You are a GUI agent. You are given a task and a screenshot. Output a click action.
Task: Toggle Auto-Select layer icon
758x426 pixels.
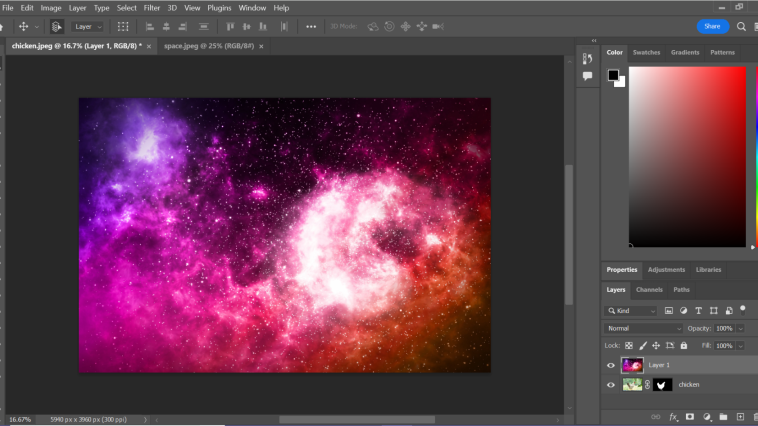[57, 27]
